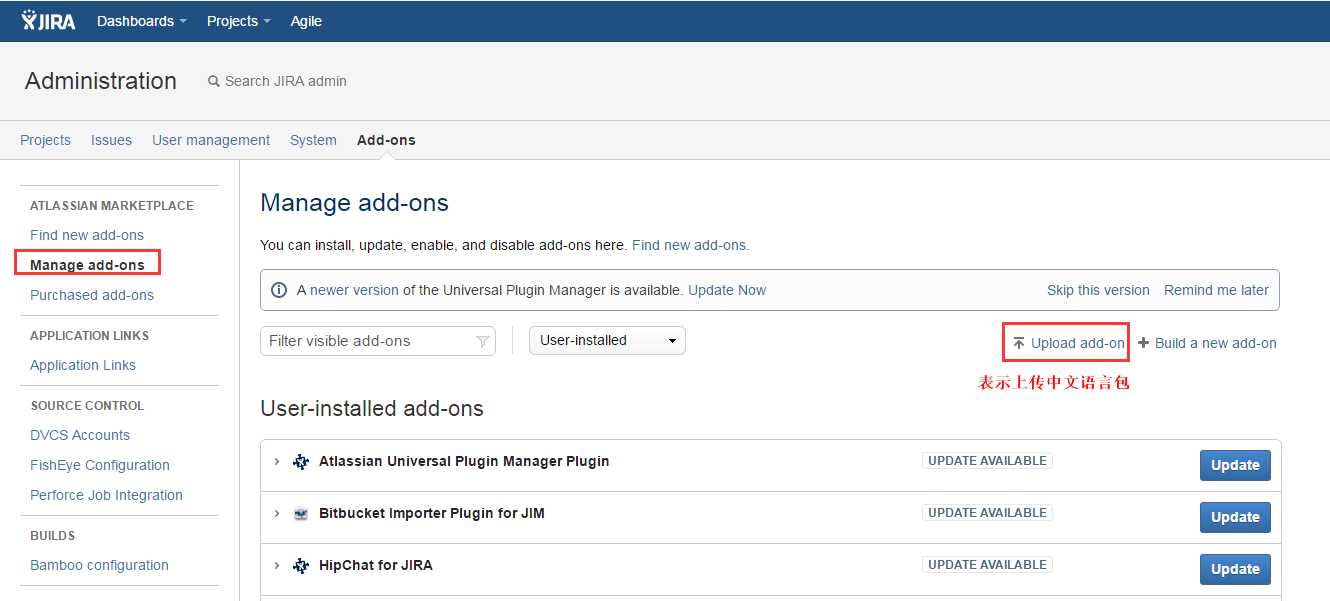This screenshot has width=1330, height=601.
Task: Switch to the Projects admin tab
Action: point(45,140)
